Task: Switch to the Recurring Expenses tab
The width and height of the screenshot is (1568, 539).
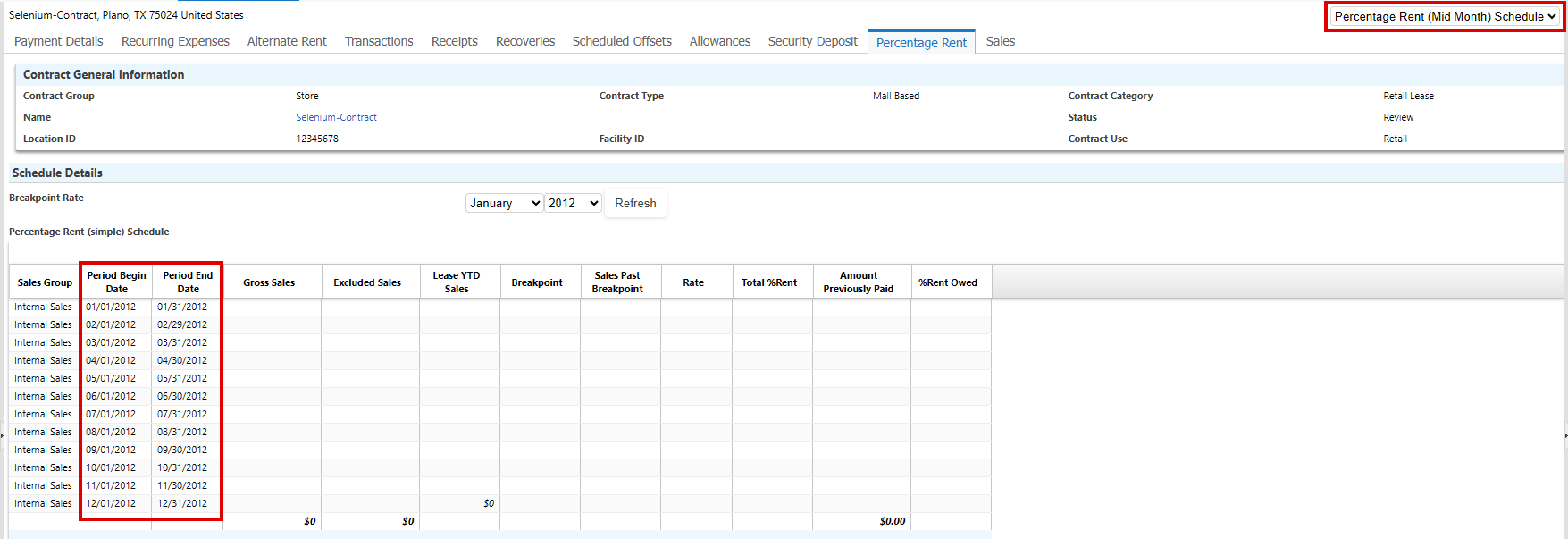Action: pos(175,41)
